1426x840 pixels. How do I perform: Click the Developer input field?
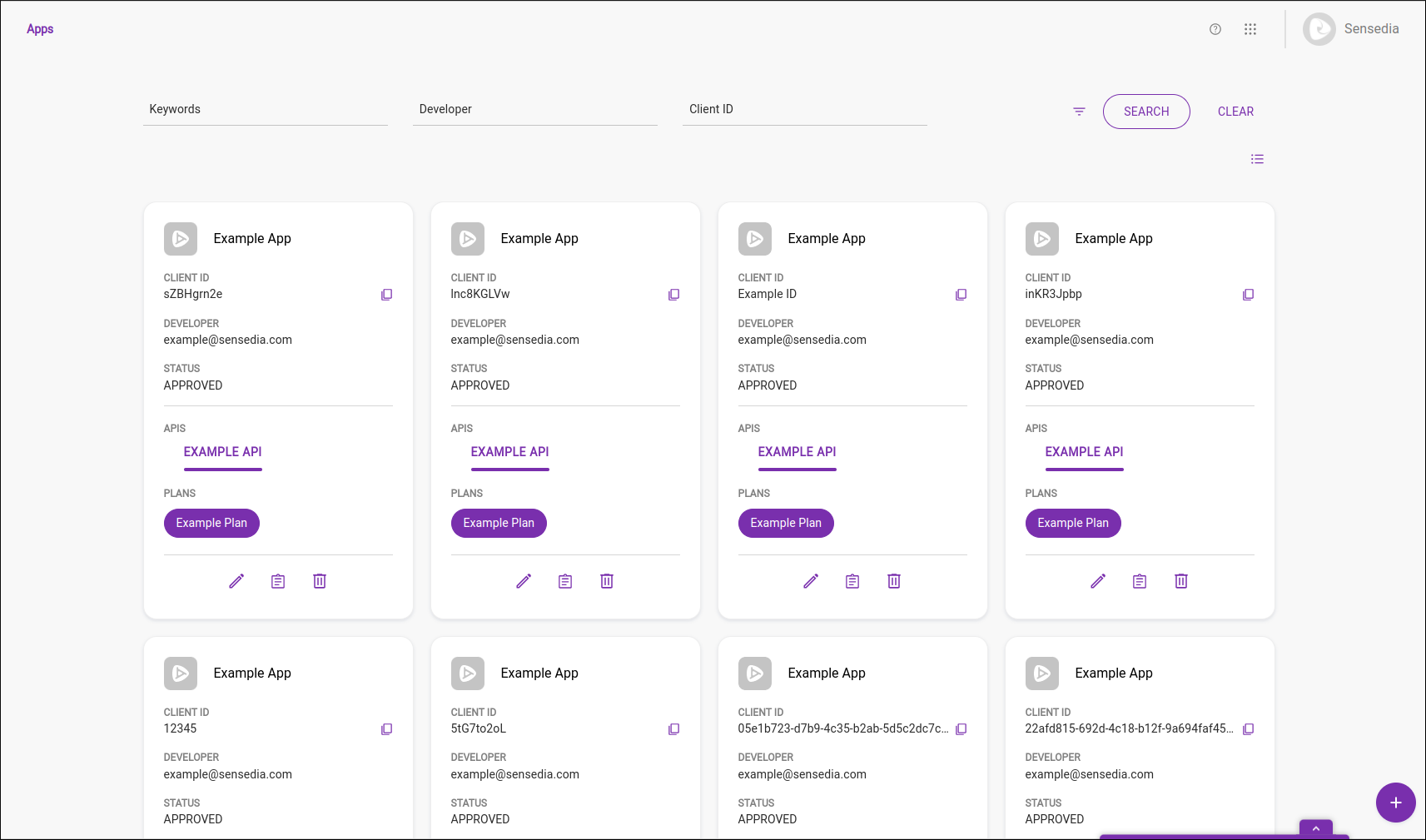point(534,110)
